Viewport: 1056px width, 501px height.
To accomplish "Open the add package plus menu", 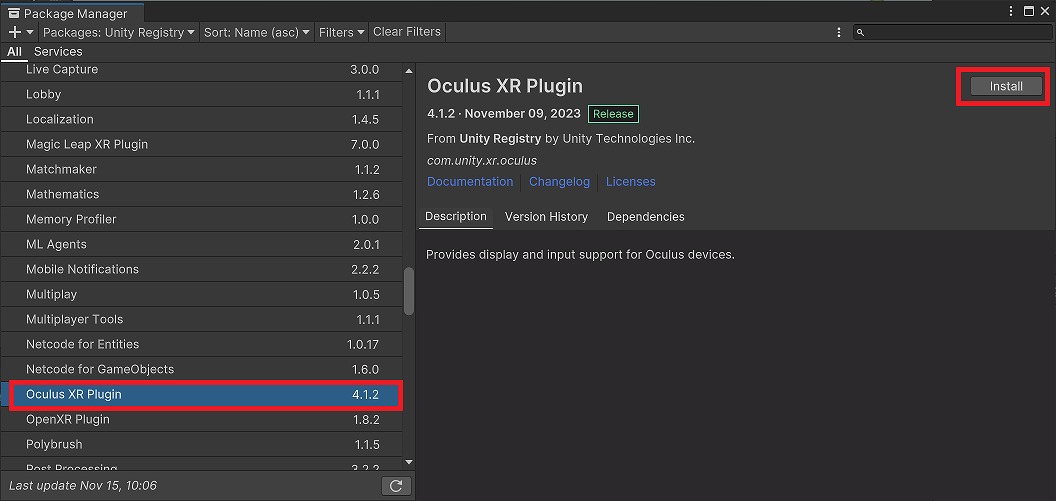I will 15,32.
